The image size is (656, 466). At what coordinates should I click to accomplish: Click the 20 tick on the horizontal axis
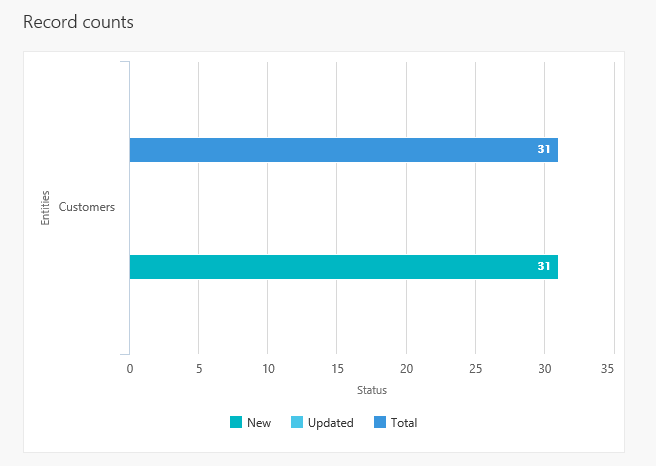[406, 369]
